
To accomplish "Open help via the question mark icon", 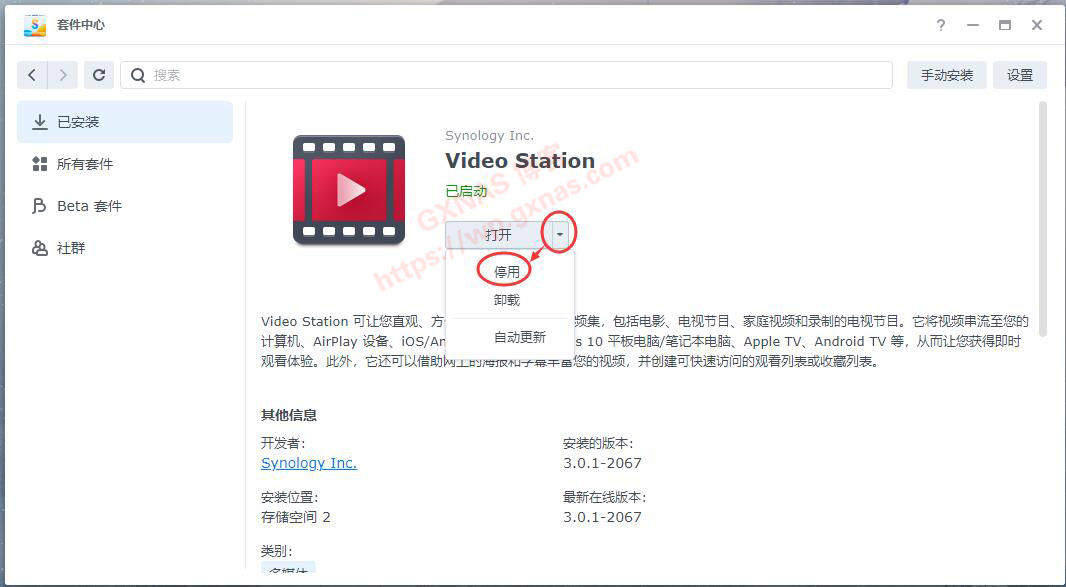I will (x=941, y=25).
